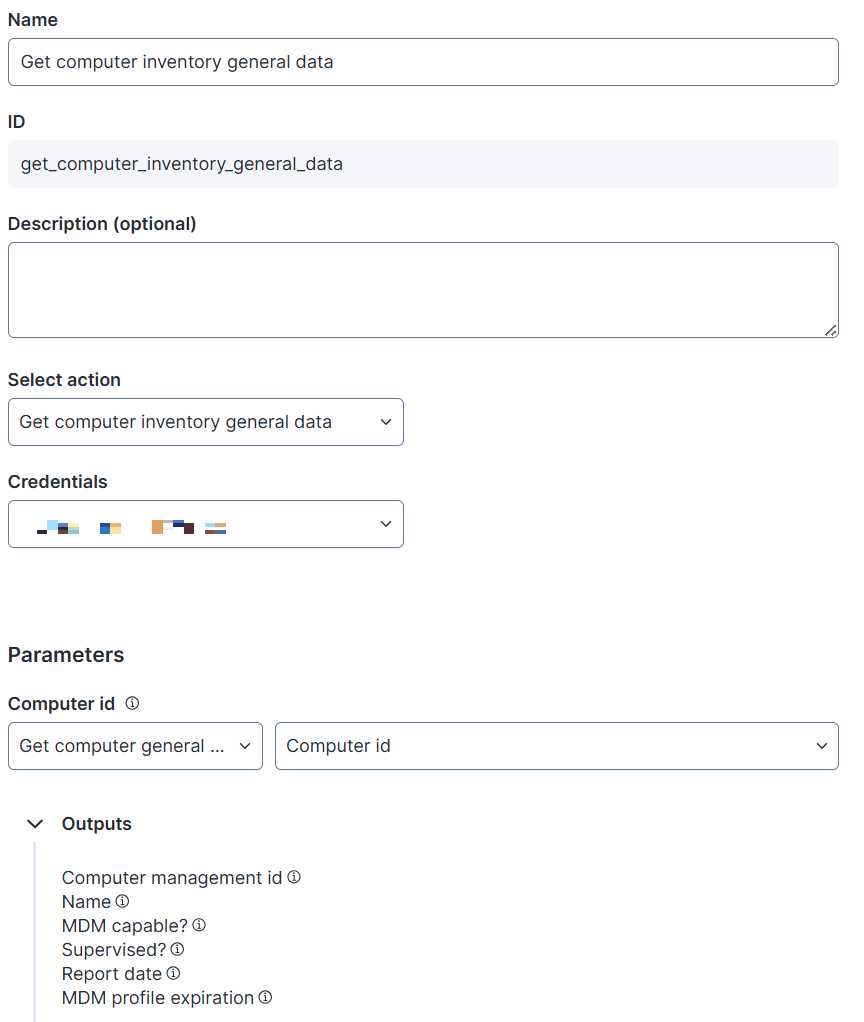Click the read-only ID field

(x=423, y=164)
